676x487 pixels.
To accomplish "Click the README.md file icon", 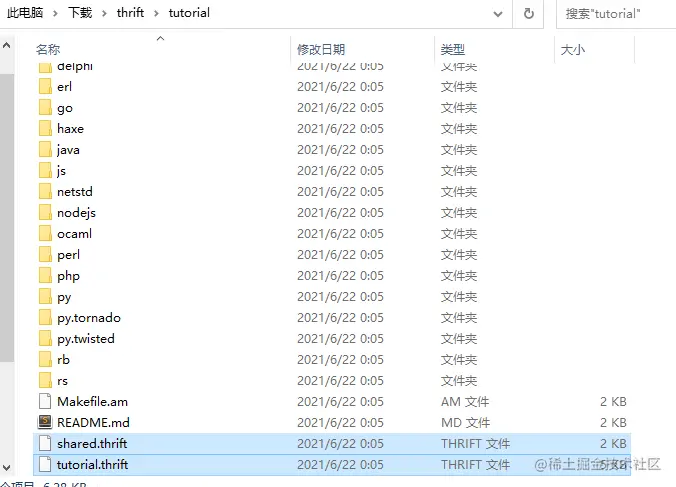I will [45, 422].
